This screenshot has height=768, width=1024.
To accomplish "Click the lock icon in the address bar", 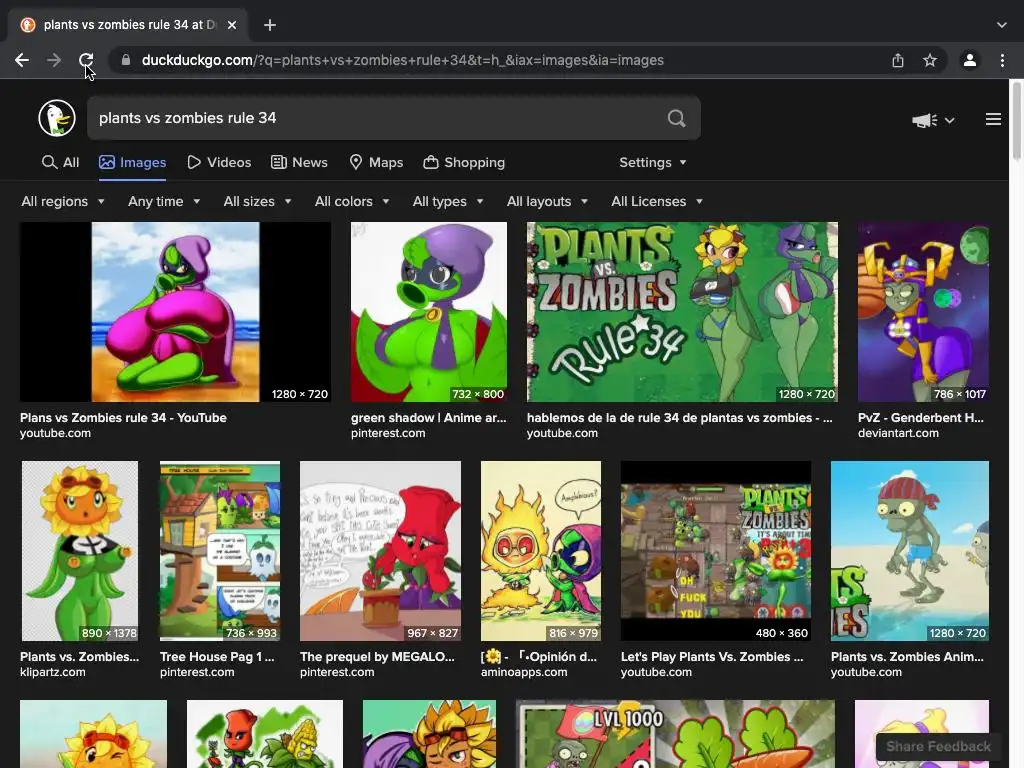I will pos(126,60).
